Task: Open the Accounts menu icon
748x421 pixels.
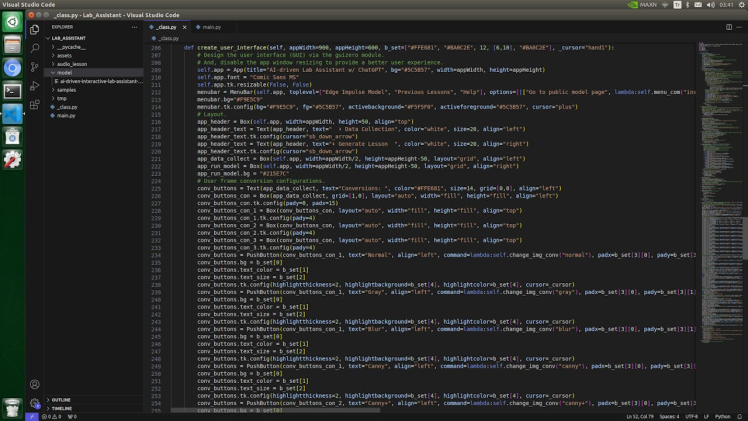Action: click(x=35, y=384)
